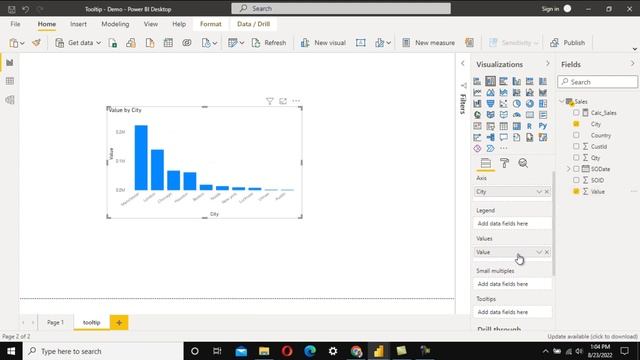This screenshot has width=640, height=360.
Task: Switch to Report view in sidebar
Action: tap(10, 62)
